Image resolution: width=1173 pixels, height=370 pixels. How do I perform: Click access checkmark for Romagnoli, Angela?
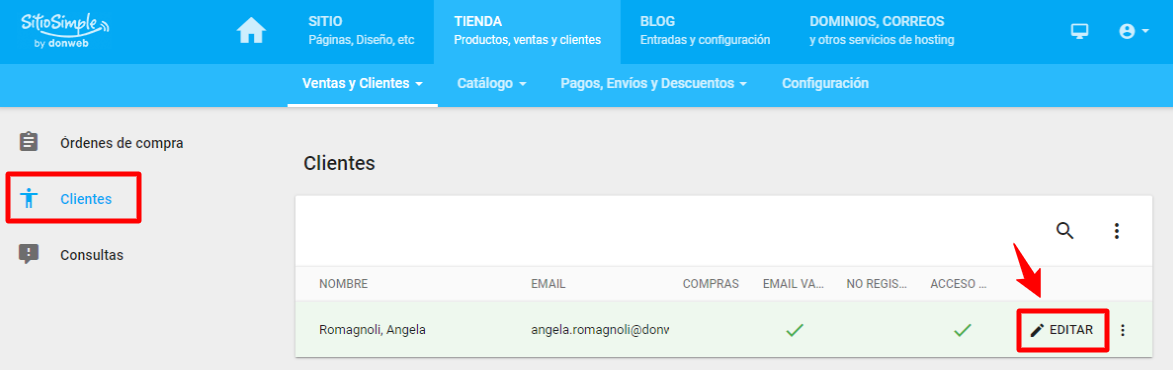click(x=962, y=330)
